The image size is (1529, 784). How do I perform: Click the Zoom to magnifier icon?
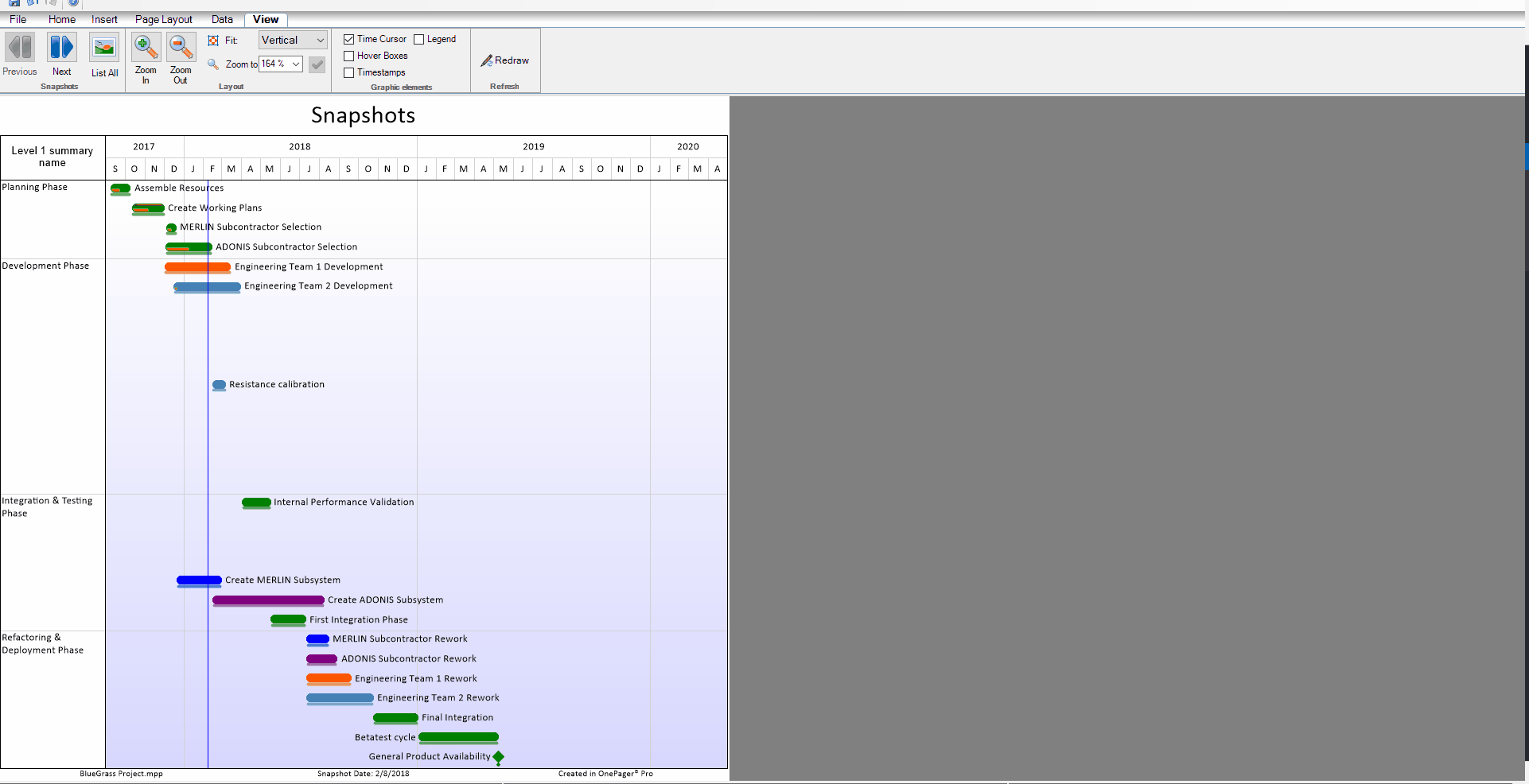point(213,64)
